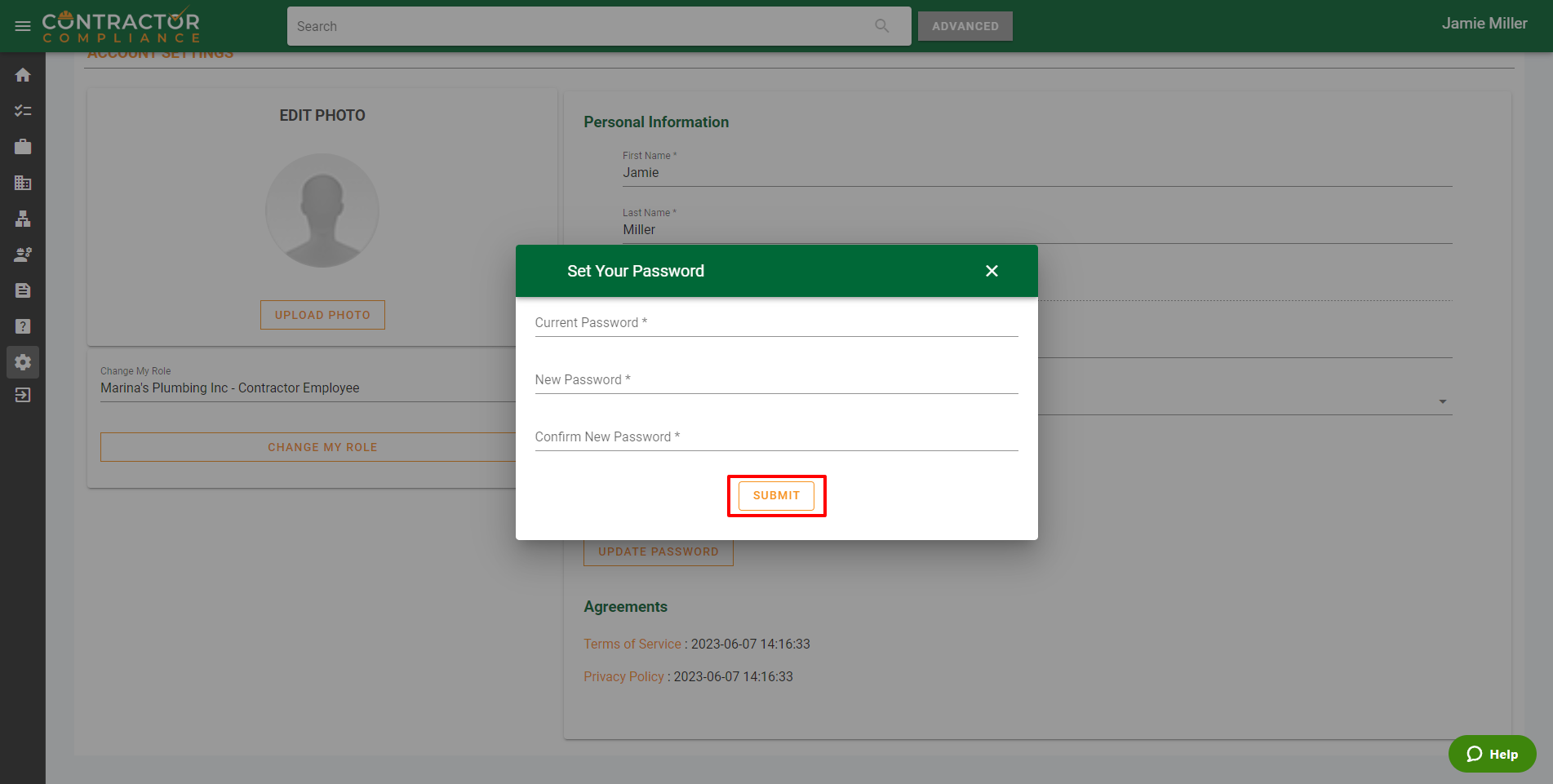Open the briefcase jobs icon
Screen dimensions: 1553x784
[23, 147]
